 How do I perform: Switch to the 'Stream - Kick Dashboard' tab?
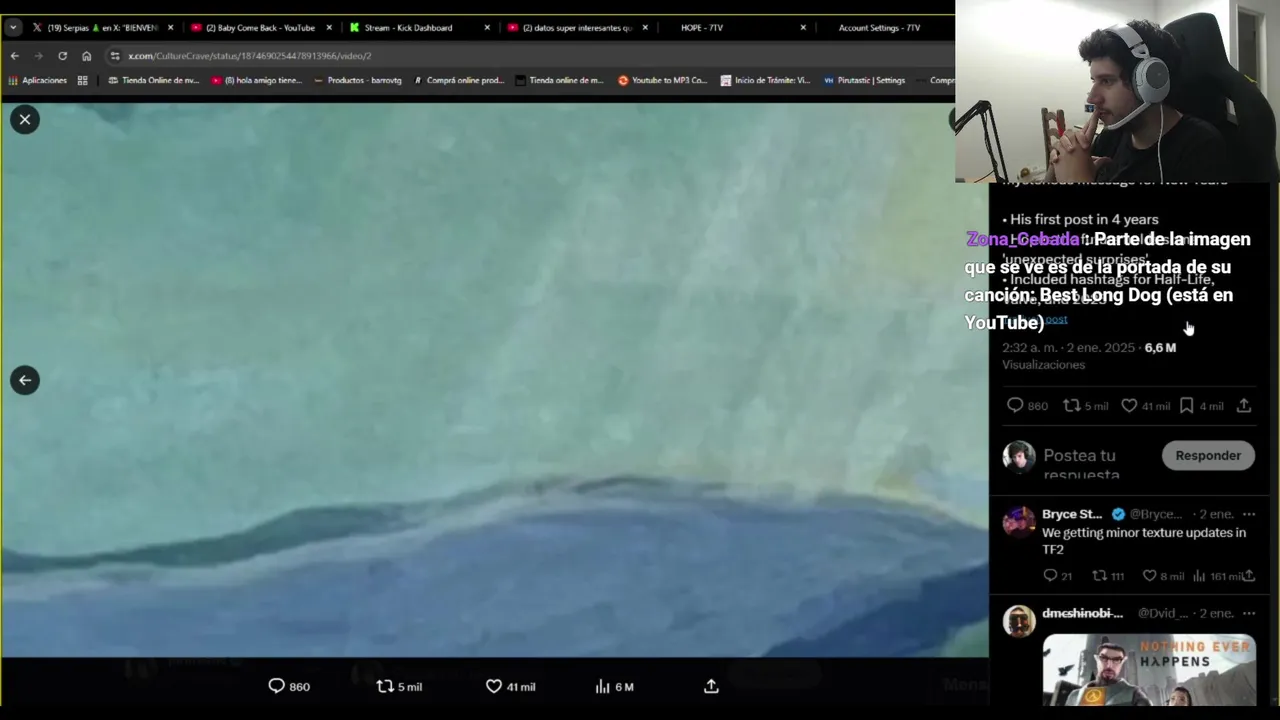click(408, 28)
